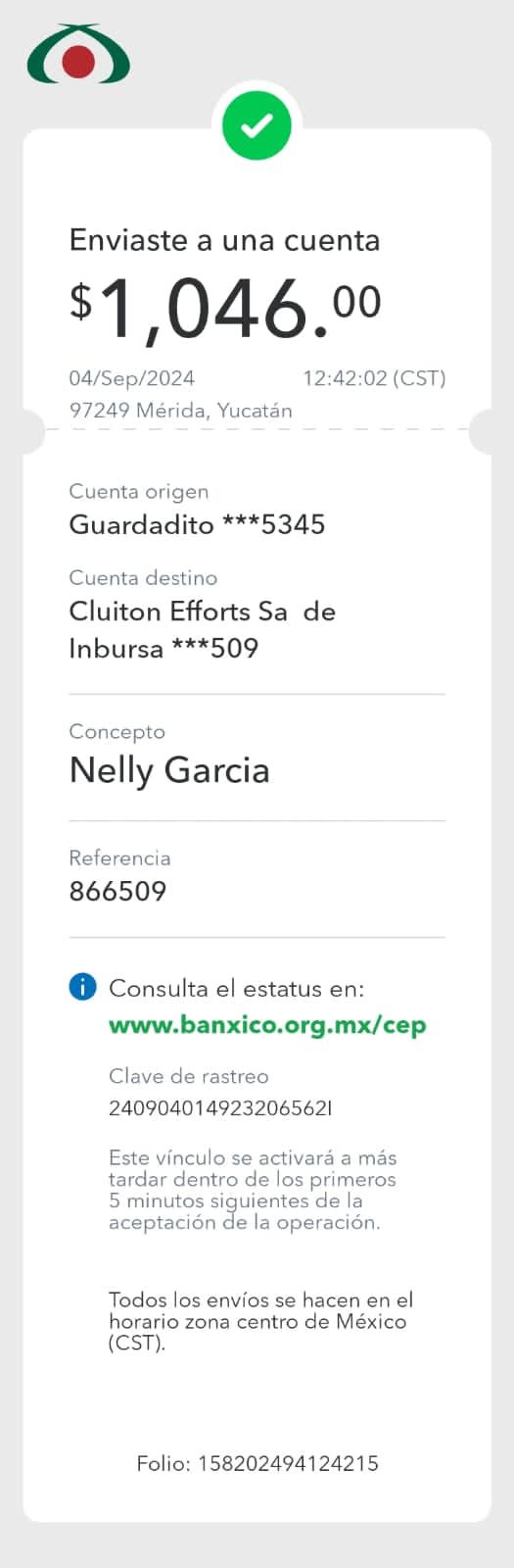Click the blue information icon
This screenshot has height=1568, width=514.
pyautogui.click(x=83, y=987)
